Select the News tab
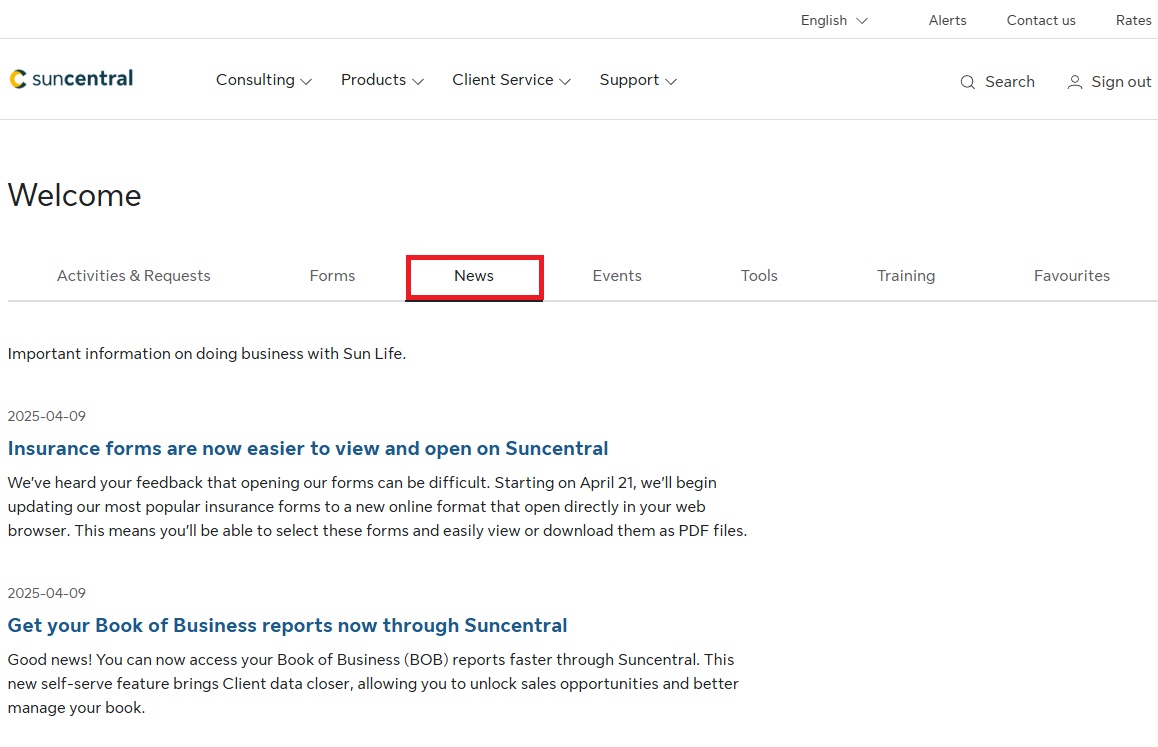 click(x=474, y=276)
